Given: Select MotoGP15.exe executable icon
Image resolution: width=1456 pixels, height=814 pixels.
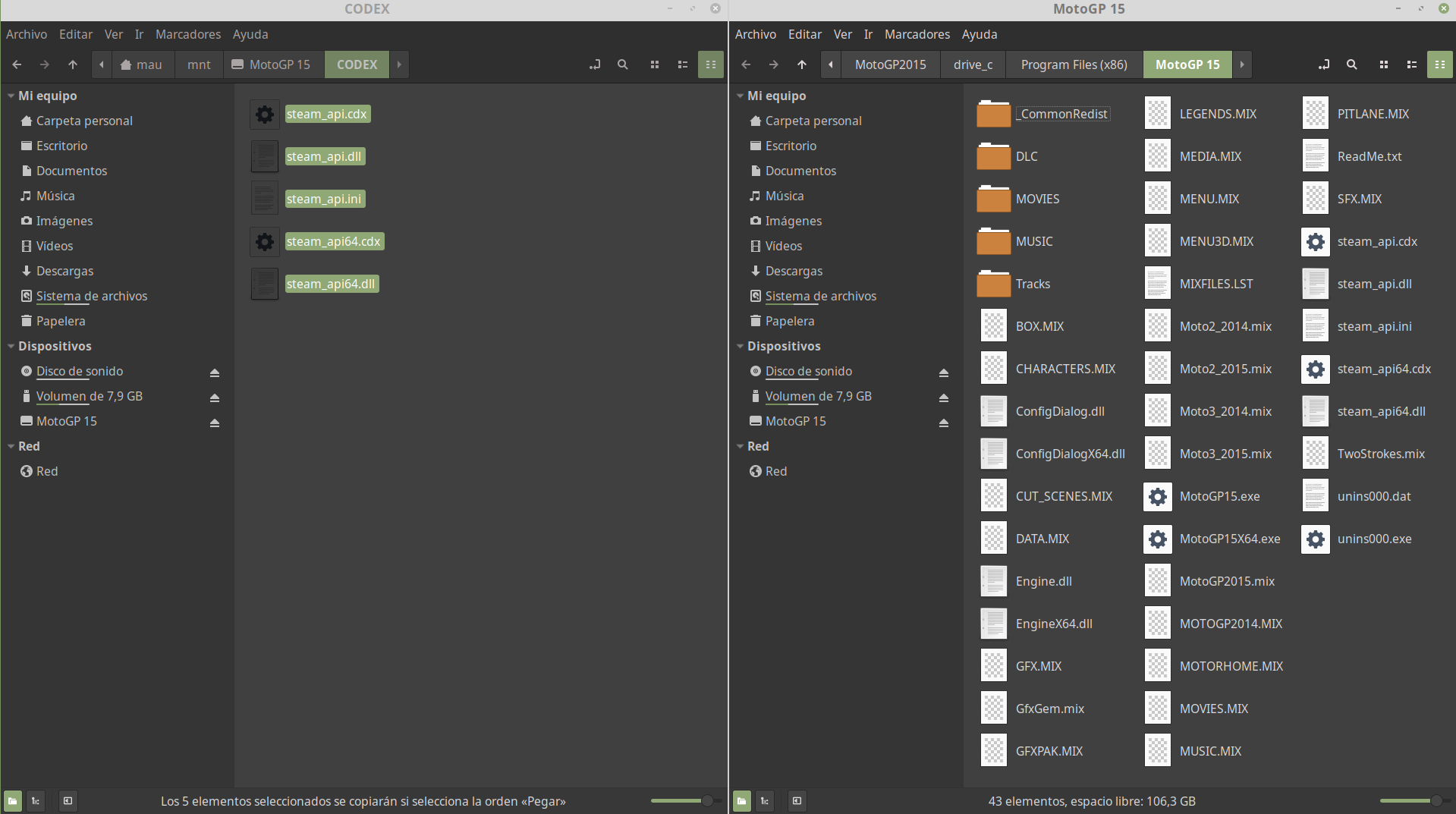Looking at the screenshot, I should click(1158, 497).
